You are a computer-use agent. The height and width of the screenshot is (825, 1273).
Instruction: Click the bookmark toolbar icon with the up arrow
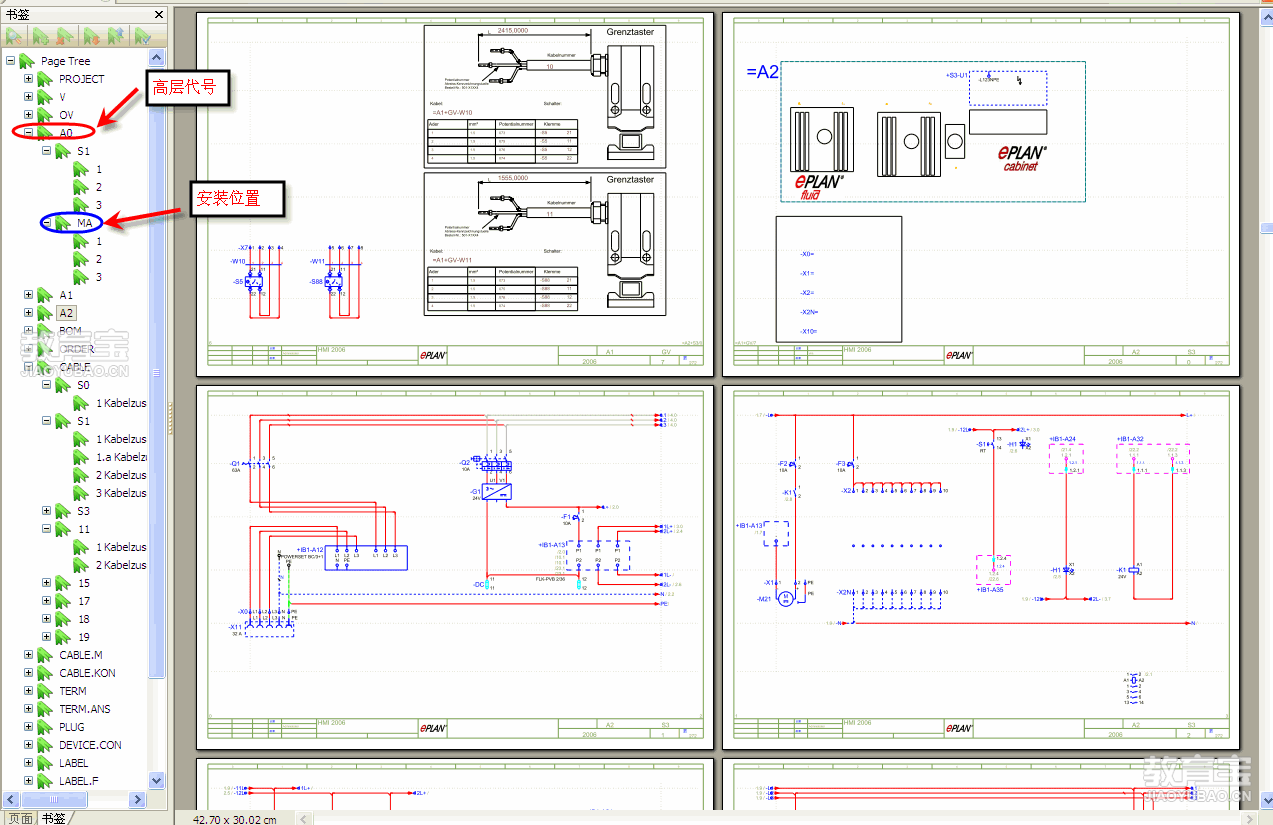tap(118, 36)
